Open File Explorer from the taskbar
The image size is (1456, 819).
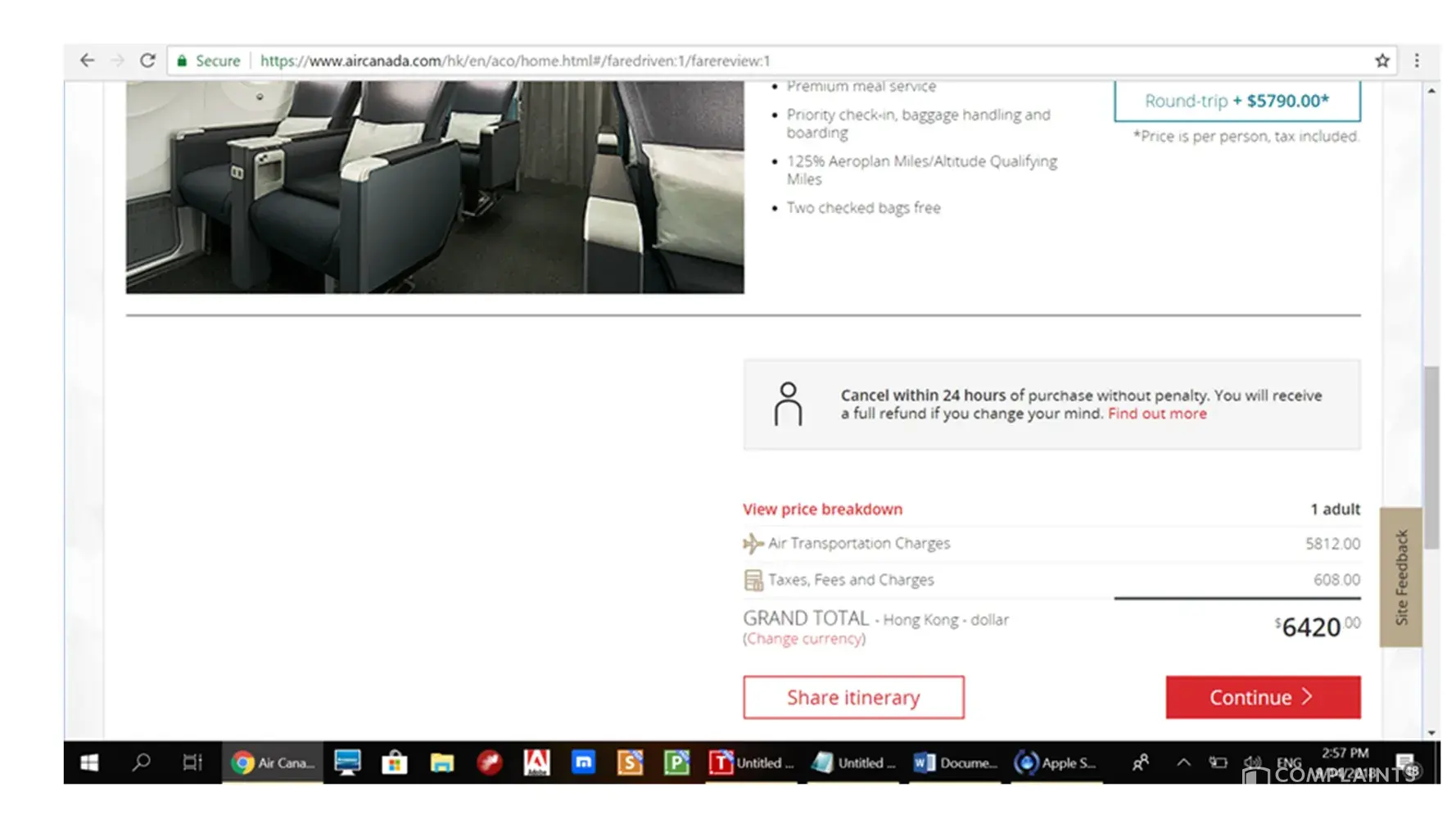coord(442,762)
